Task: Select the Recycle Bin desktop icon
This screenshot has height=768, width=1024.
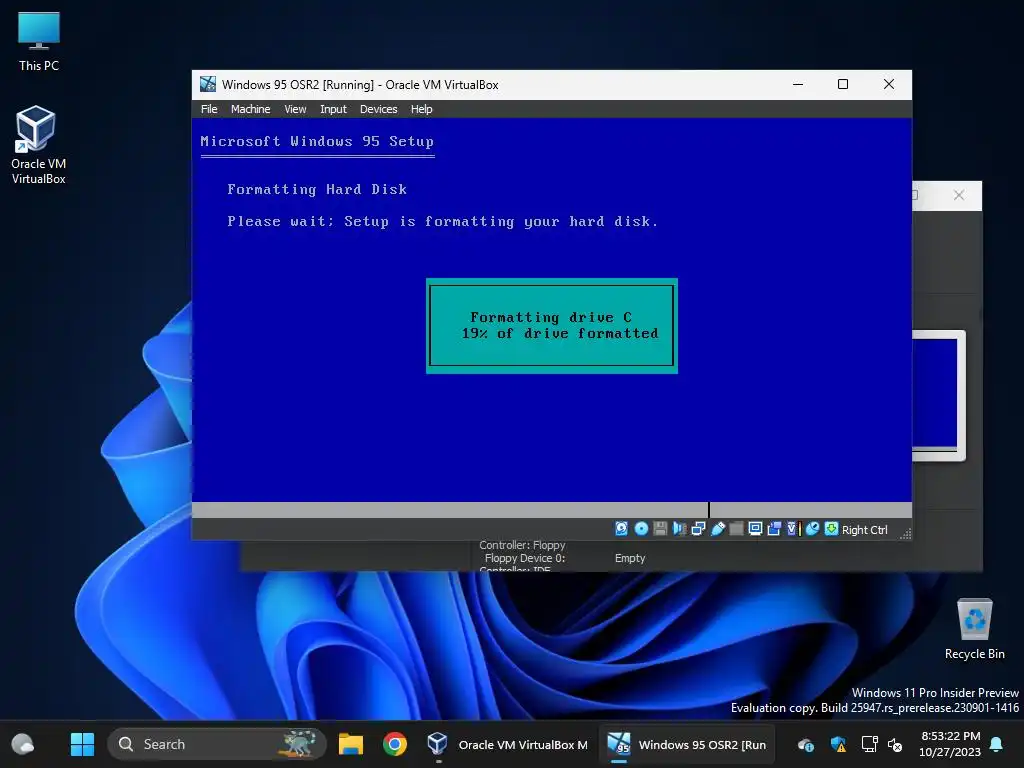Action: pos(974,629)
